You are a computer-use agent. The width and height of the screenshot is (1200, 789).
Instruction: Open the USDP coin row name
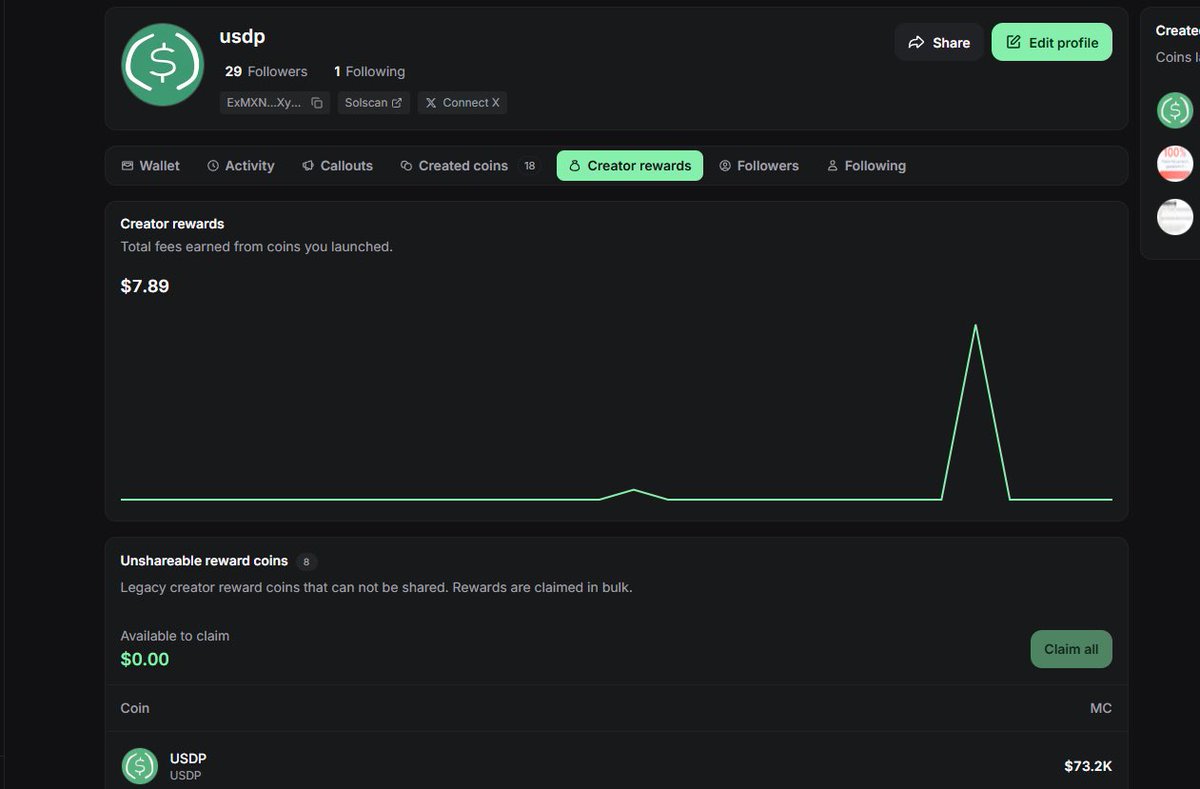(188, 758)
